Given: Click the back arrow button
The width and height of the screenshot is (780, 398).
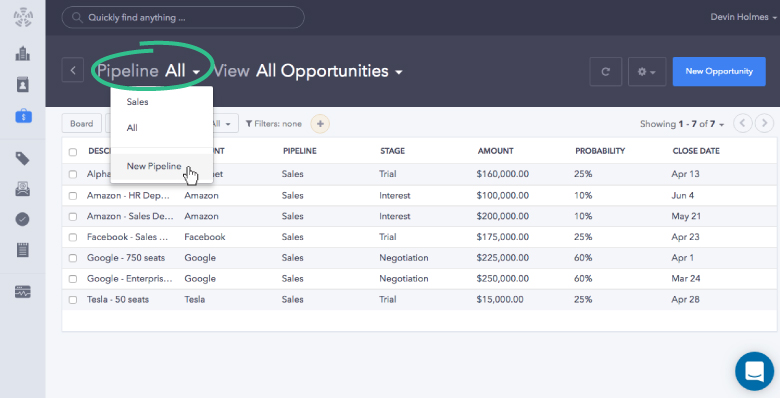Looking at the screenshot, I should 73,70.
